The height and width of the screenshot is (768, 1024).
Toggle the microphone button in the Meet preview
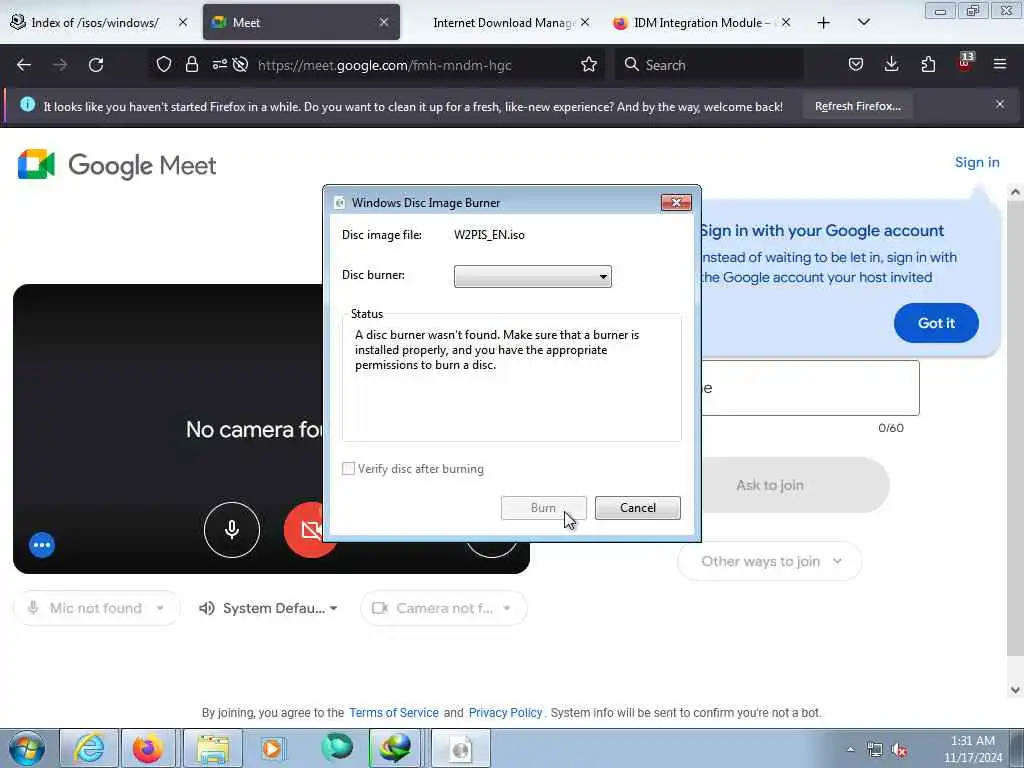pos(232,530)
